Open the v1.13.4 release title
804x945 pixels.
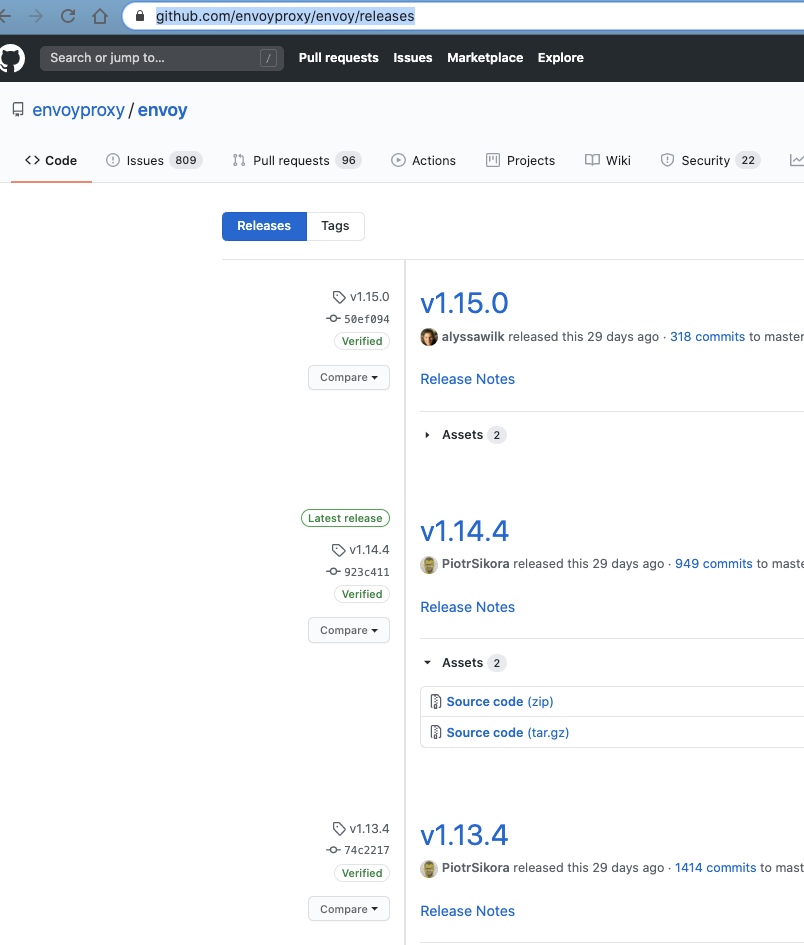point(464,835)
